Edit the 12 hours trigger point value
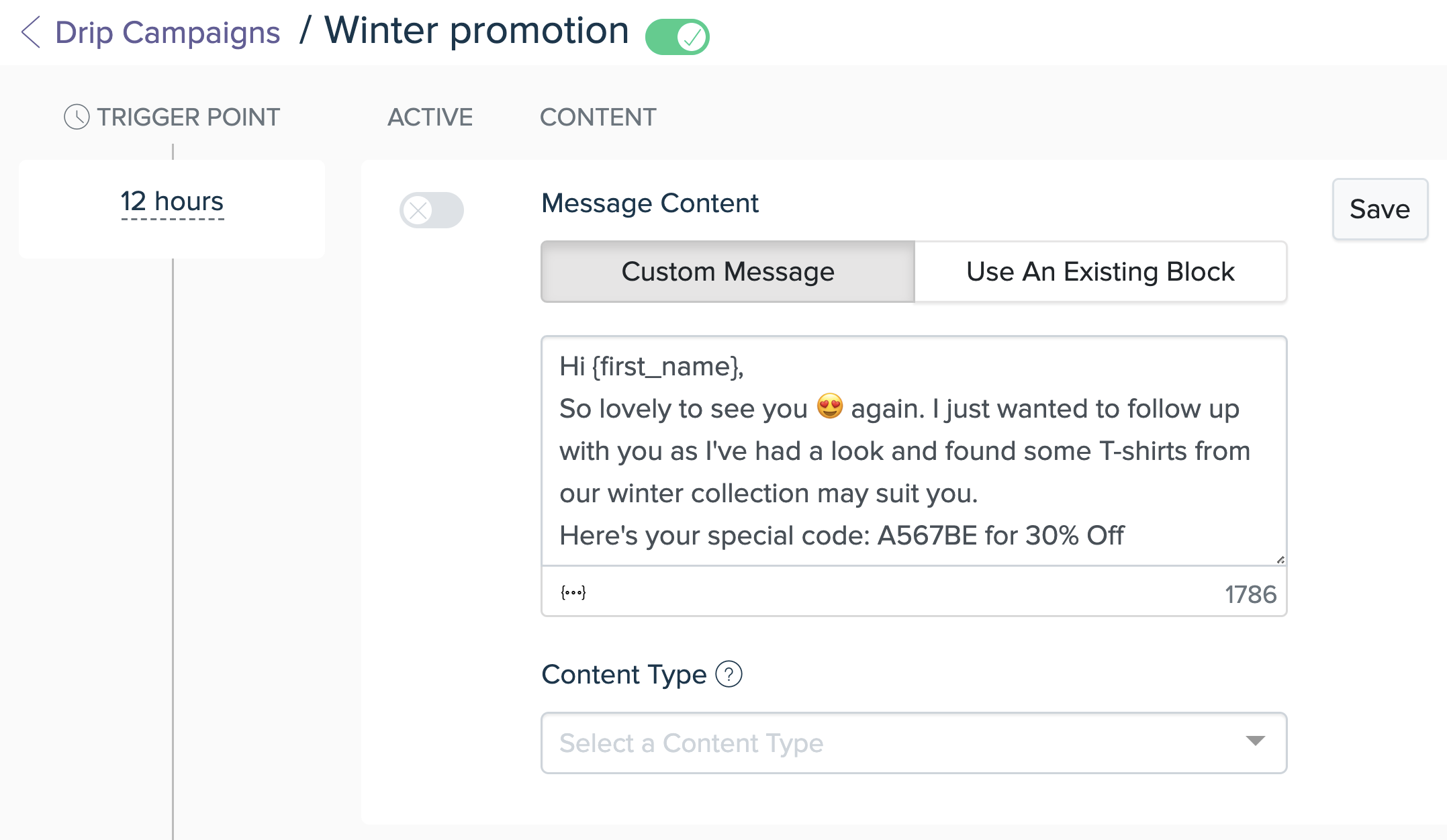This screenshot has width=1447, height=840. tap(172, 201)
